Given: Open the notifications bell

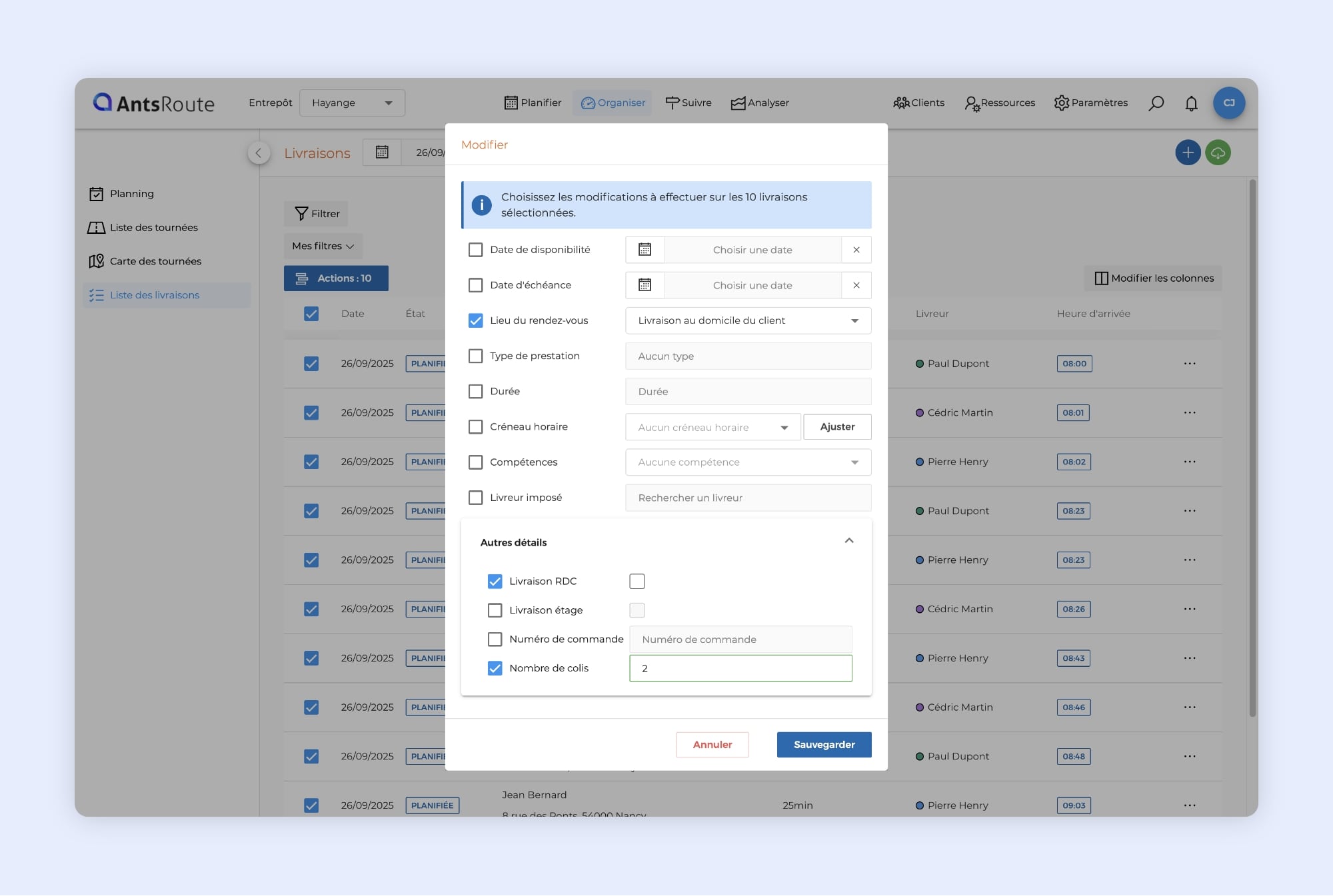Looking at the screenshot, I should pyautogui.click(x=1191, y=103).
